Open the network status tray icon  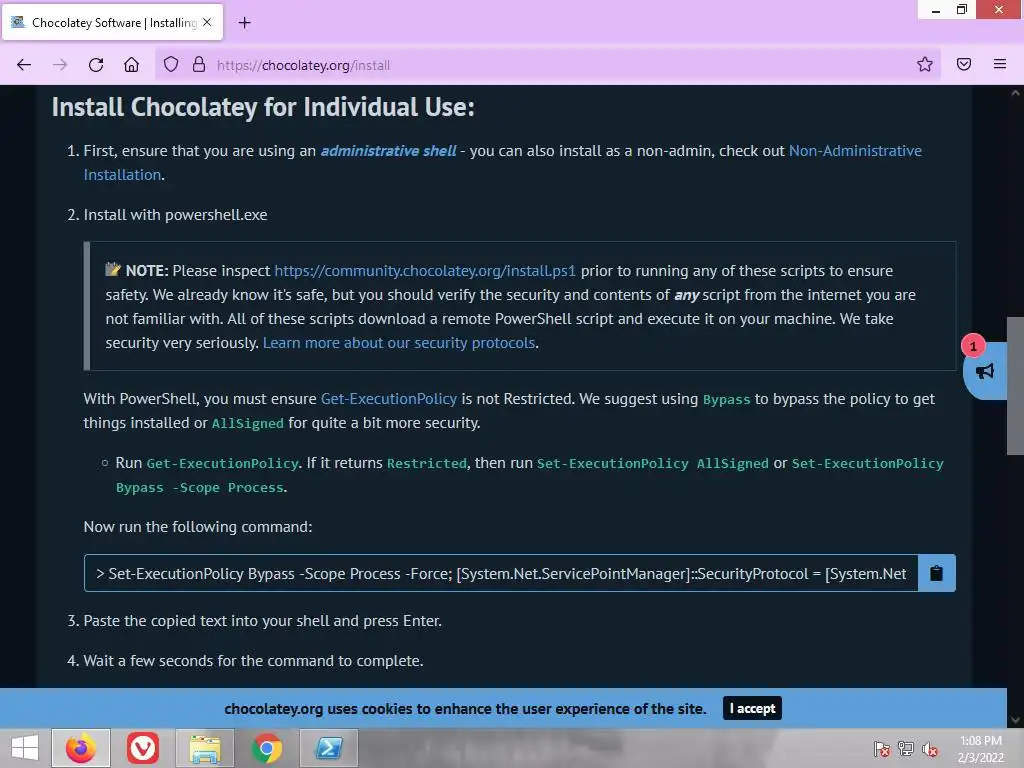click(x=906, y=748)
